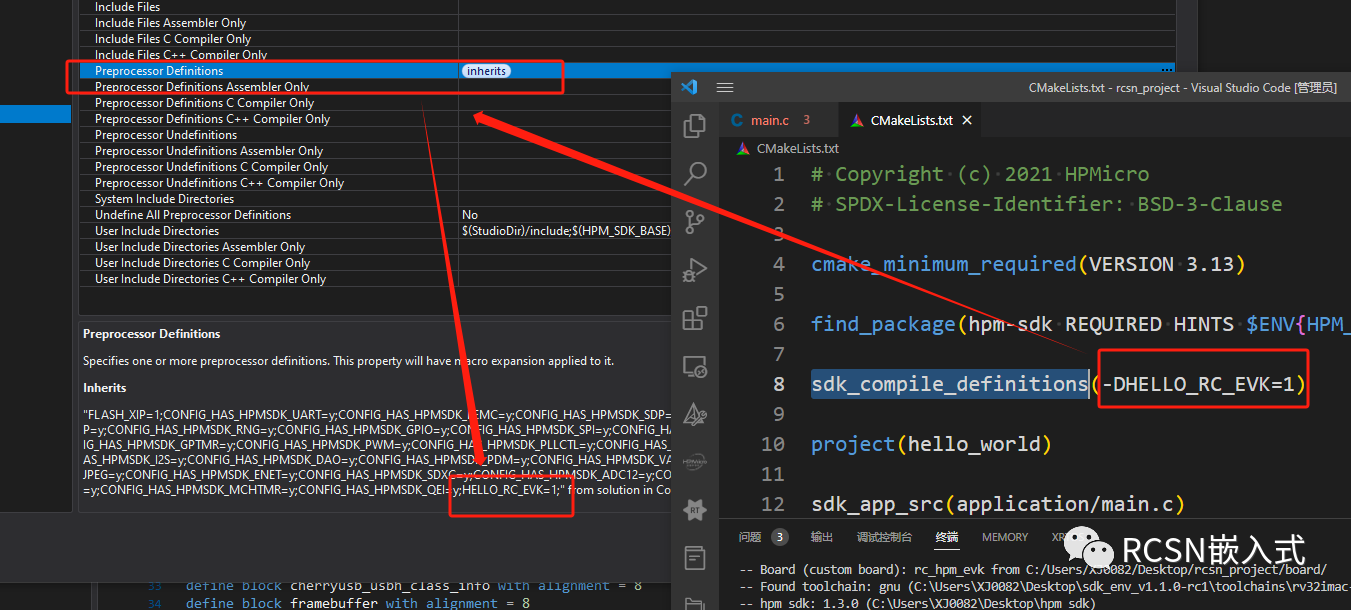The height and width of the screenshot is (610, 1351).
Task: Select Preprocessor Undefinitions C Compiler Only row
Action: (x=374, y=167)
